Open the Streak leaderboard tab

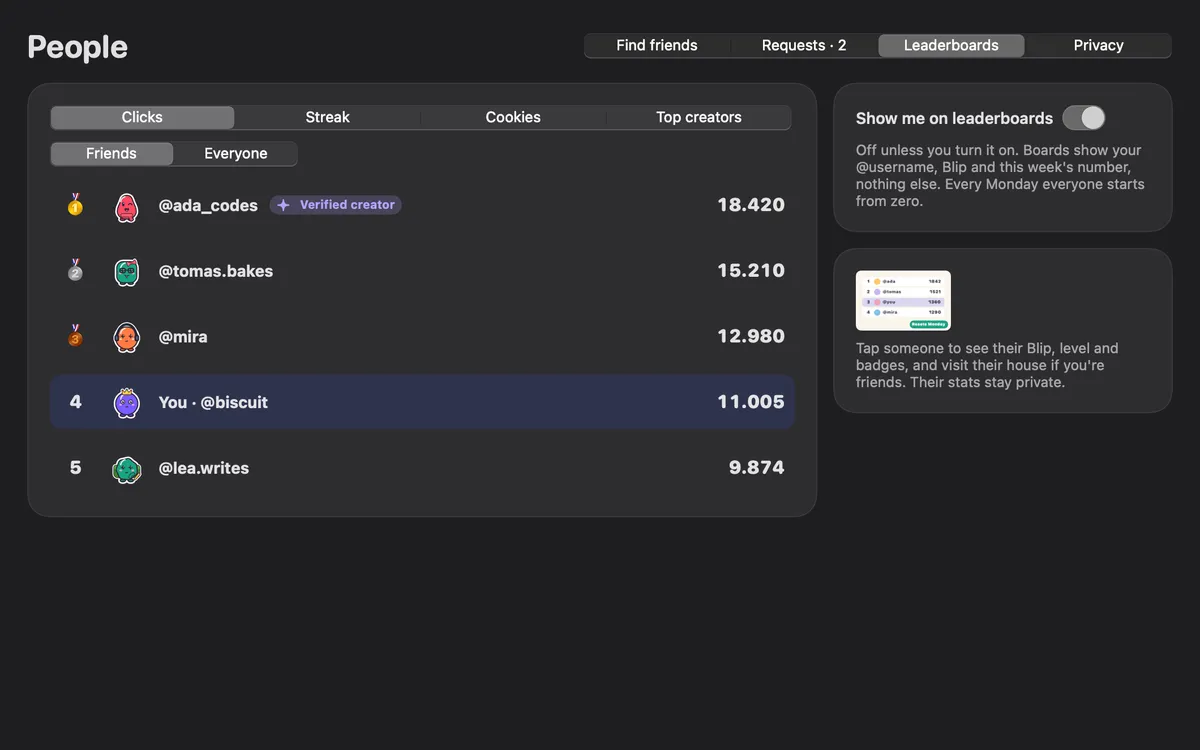(x=328, y=117)
